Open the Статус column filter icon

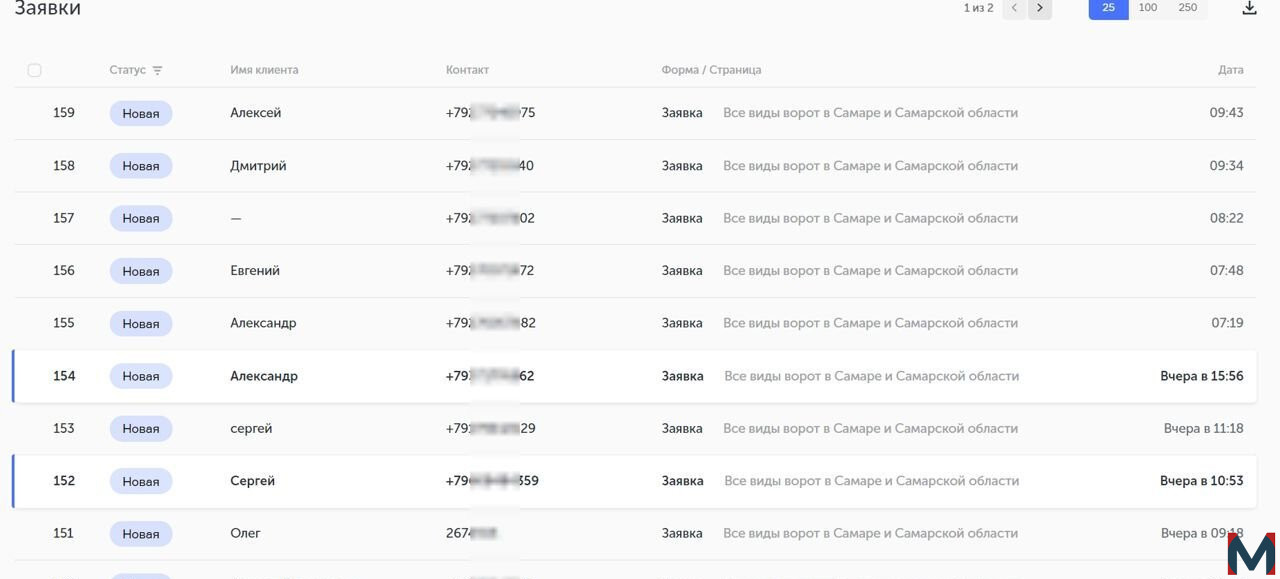(157, 70)
